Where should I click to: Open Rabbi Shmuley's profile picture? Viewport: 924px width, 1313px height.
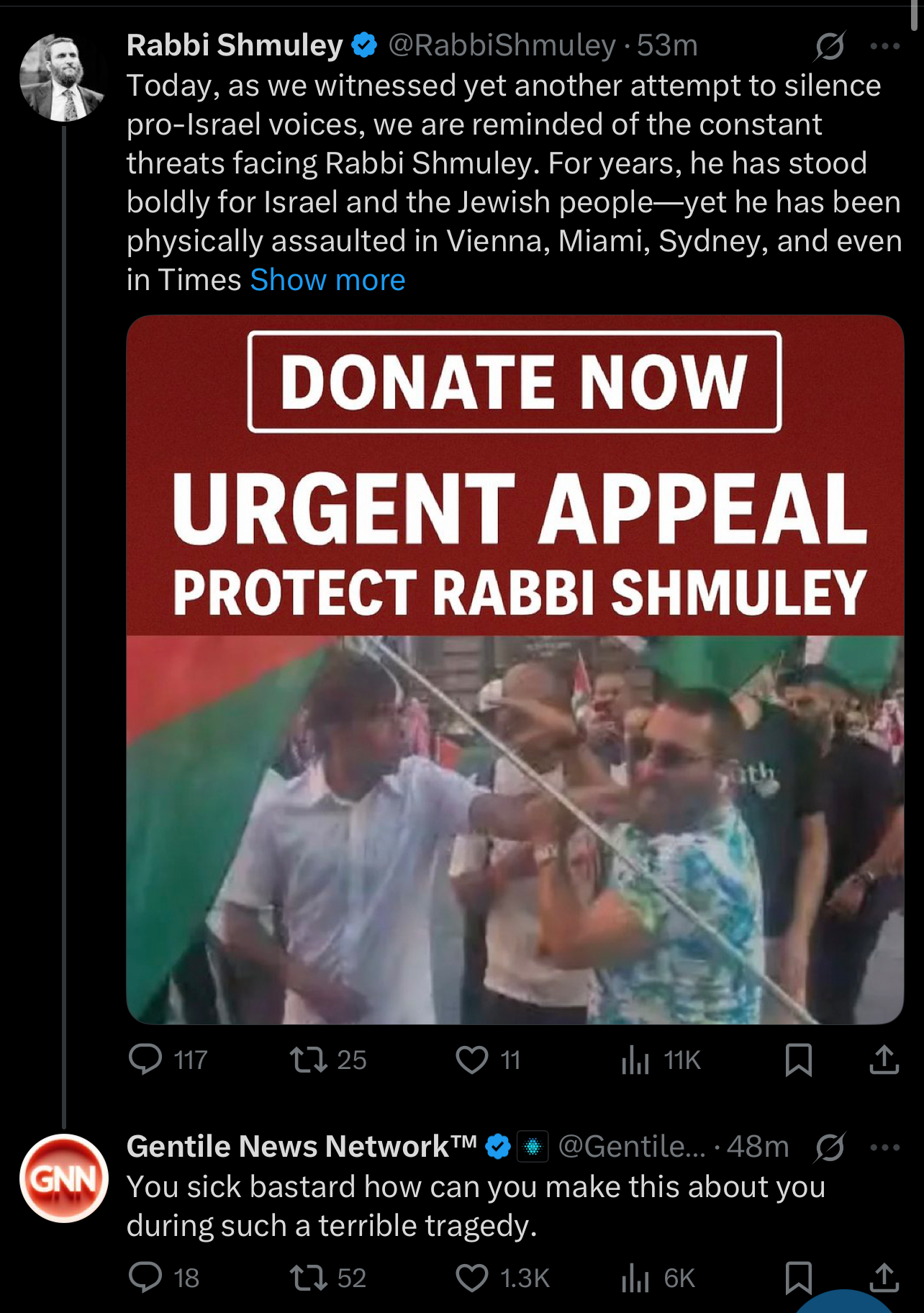pos(64,77)
